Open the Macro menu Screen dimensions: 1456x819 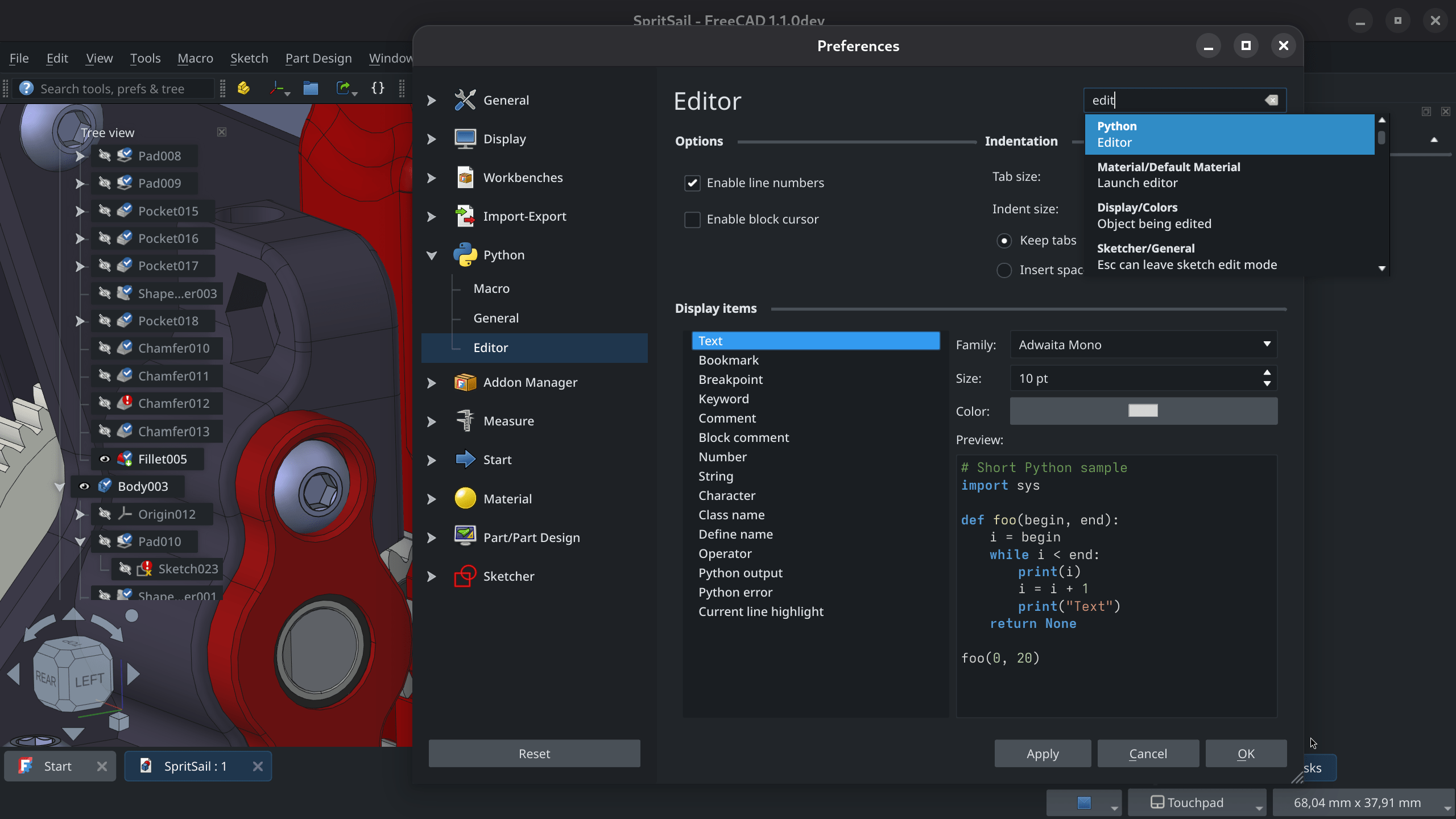point(195,58)
